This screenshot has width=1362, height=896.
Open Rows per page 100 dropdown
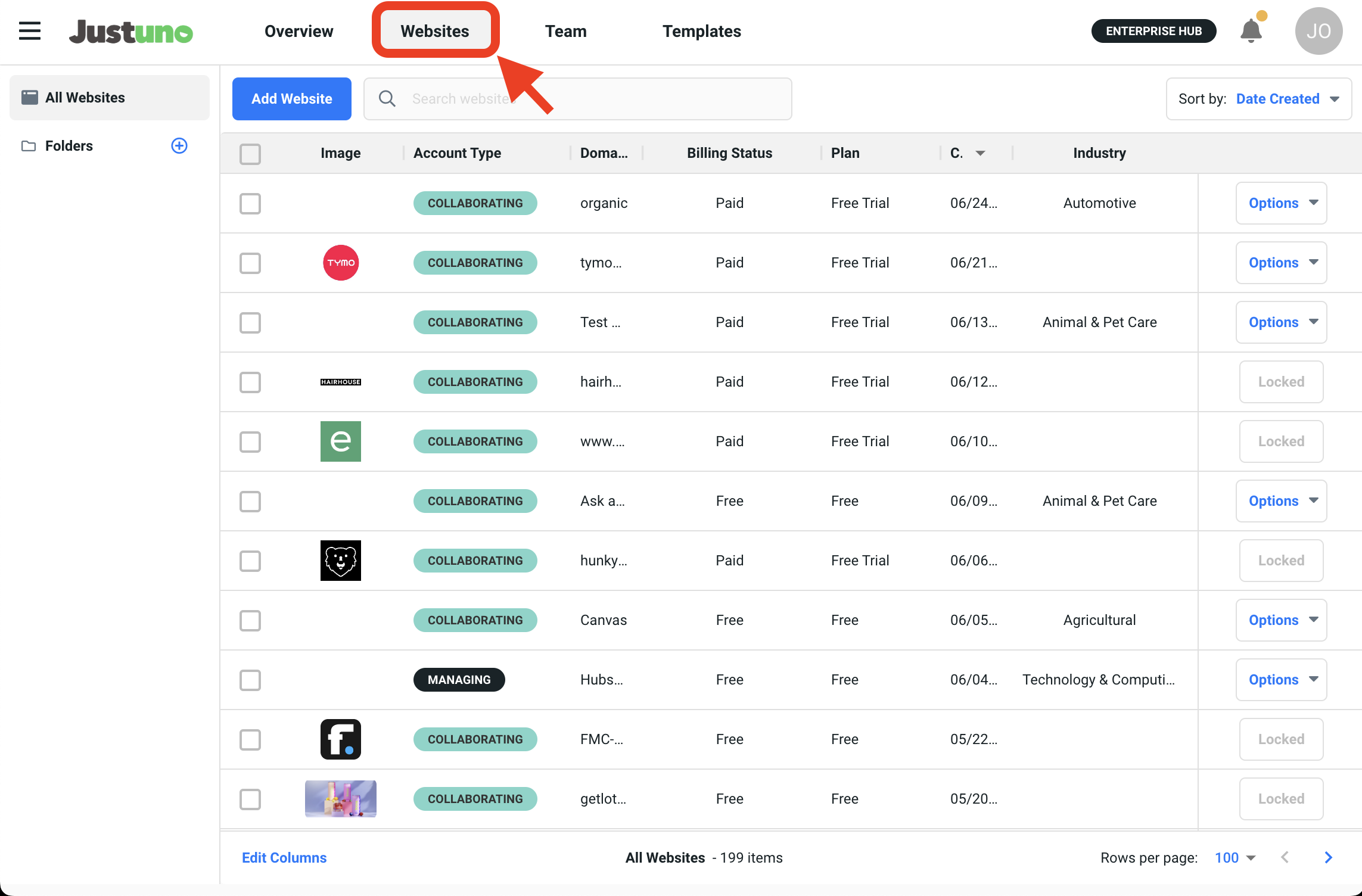click(x=1234, y=857)
